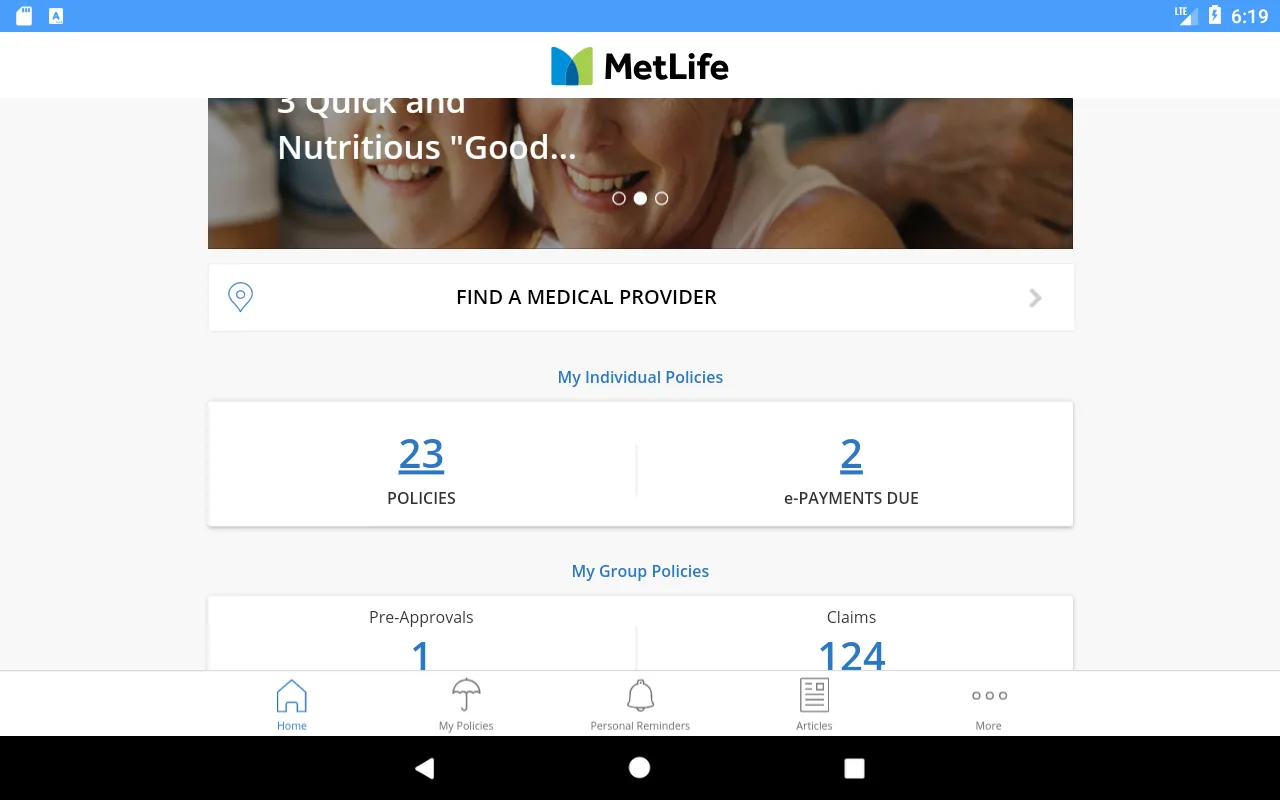Open Find a Medical Provider row
1280x800 pixels.
pyautogui.click(x=641, y=297)
